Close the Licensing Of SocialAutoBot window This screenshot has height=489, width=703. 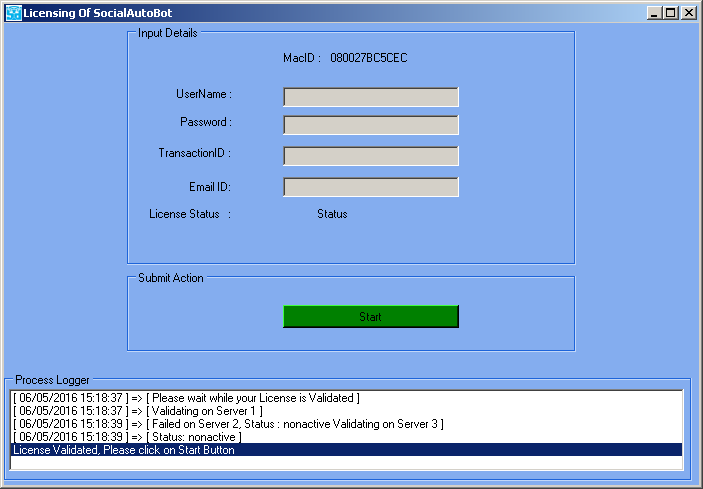click(x=688, y=13)
